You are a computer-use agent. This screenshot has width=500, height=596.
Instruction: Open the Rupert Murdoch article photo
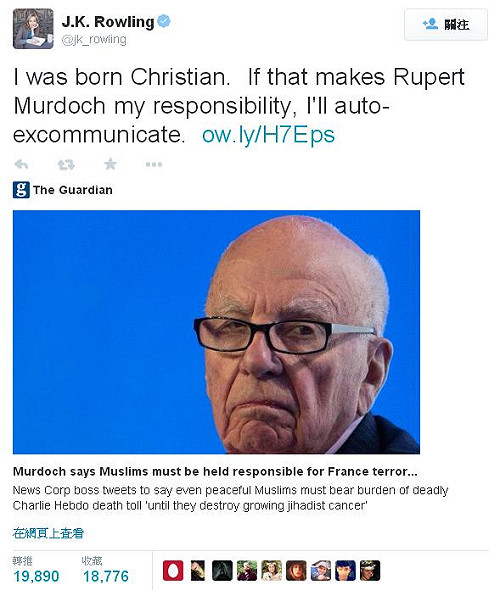point(216,332)
